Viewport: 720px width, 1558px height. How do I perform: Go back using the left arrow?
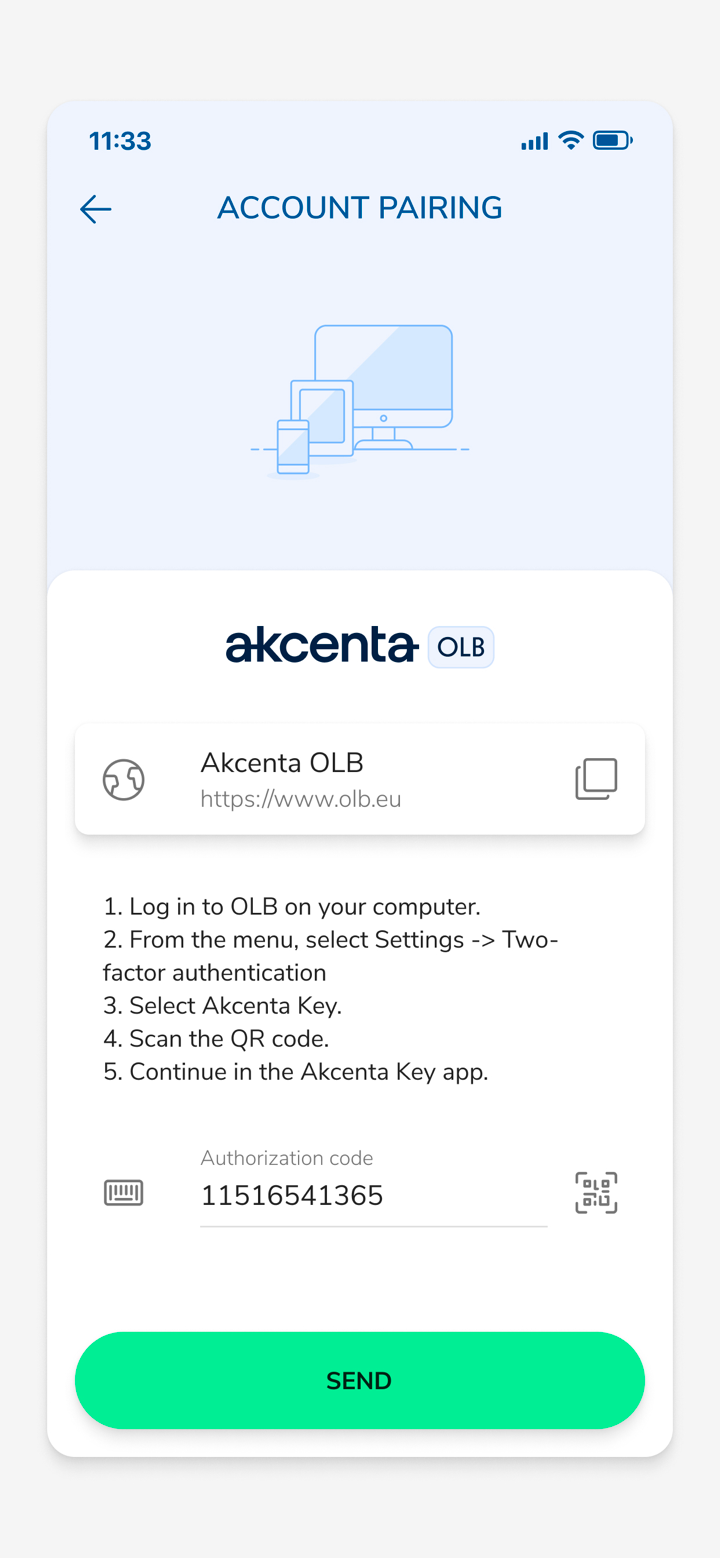tap(96, 209)
